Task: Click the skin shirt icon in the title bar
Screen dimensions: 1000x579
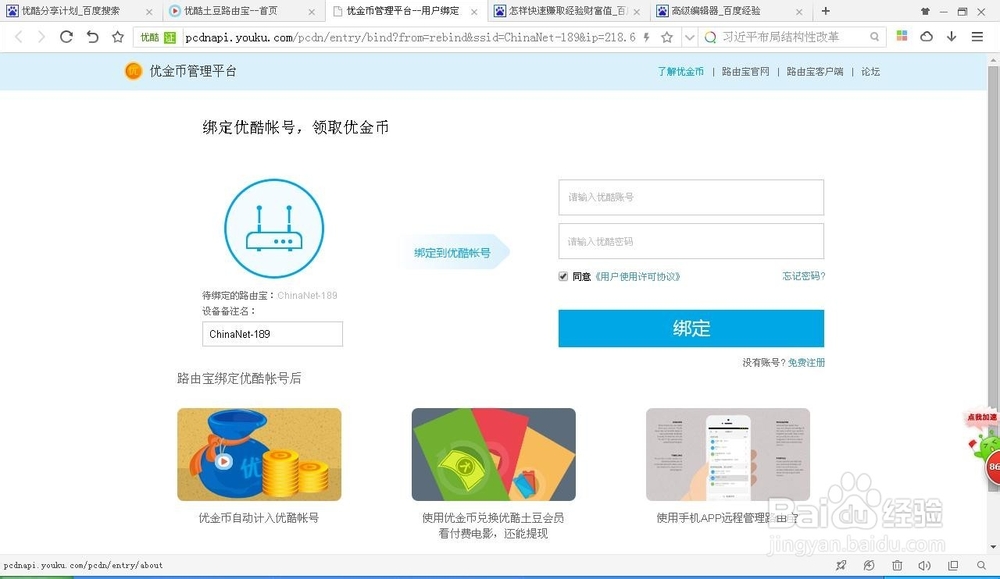Action: click(x=925, y=11)
